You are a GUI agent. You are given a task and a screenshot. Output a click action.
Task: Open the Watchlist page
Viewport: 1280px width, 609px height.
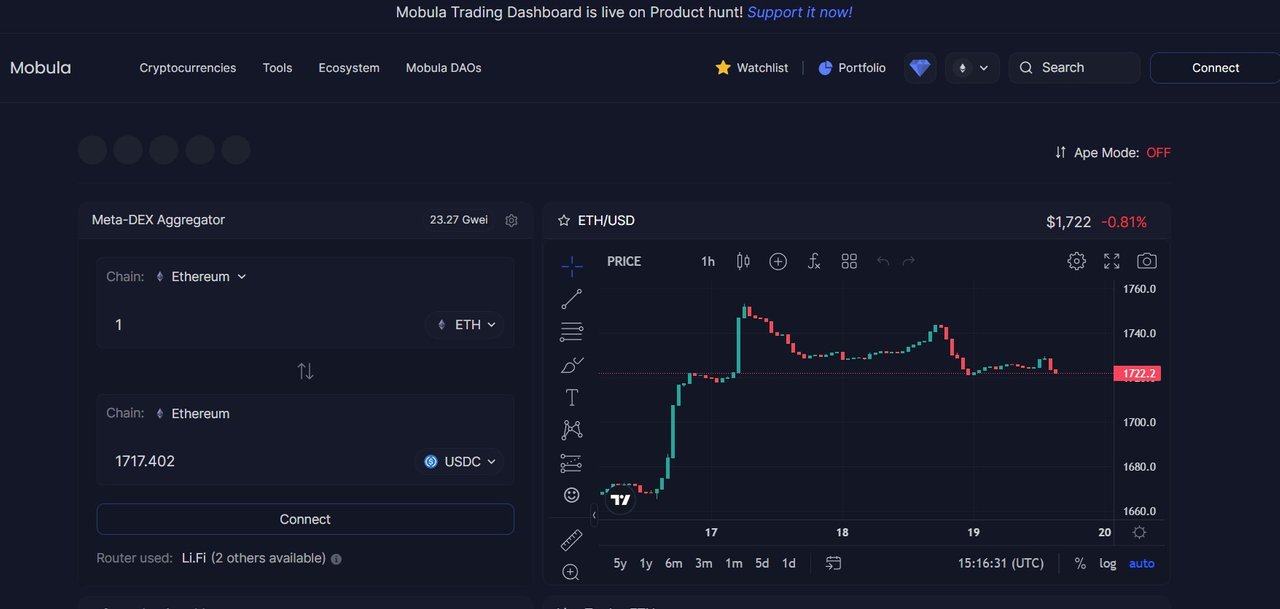click(752, 68)
